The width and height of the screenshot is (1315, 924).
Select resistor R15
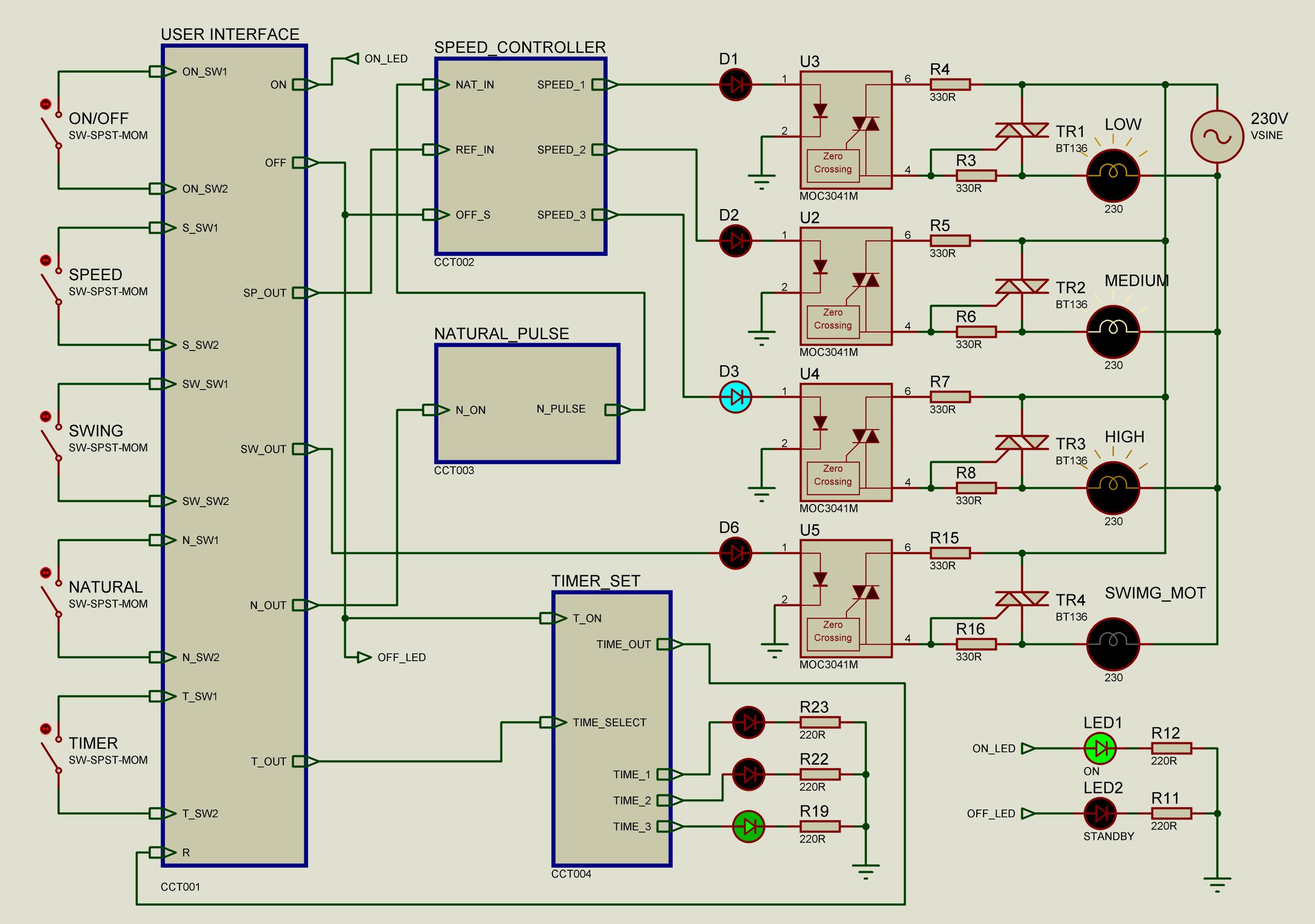tap(950, 553)
